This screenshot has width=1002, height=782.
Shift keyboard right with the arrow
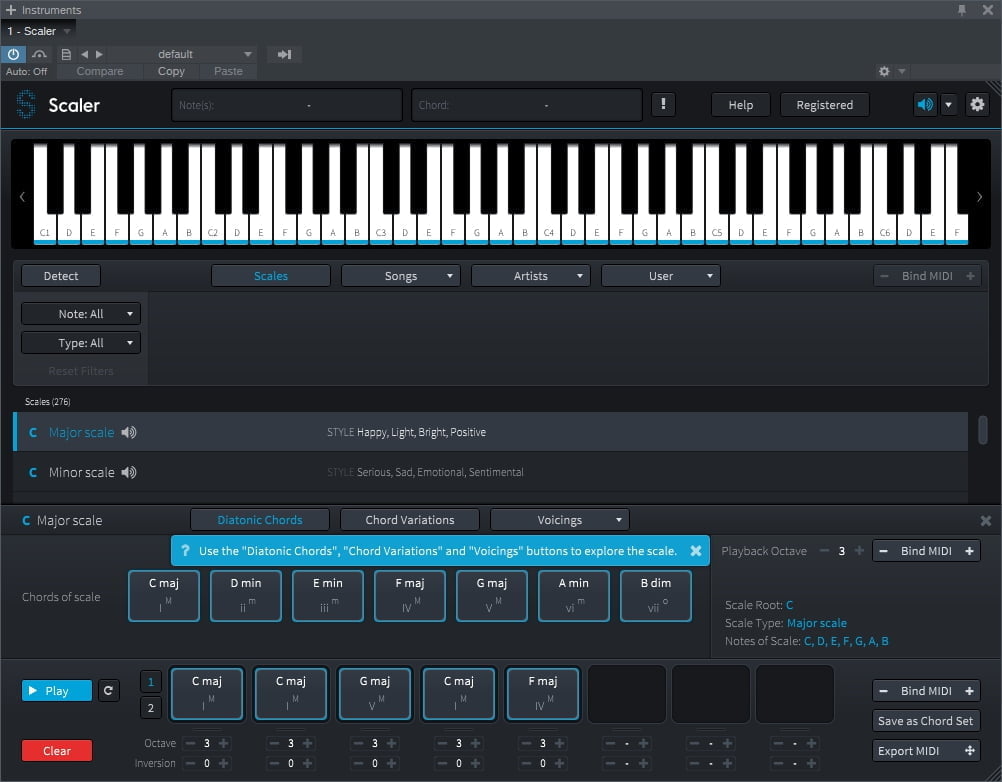pos(979,197)
